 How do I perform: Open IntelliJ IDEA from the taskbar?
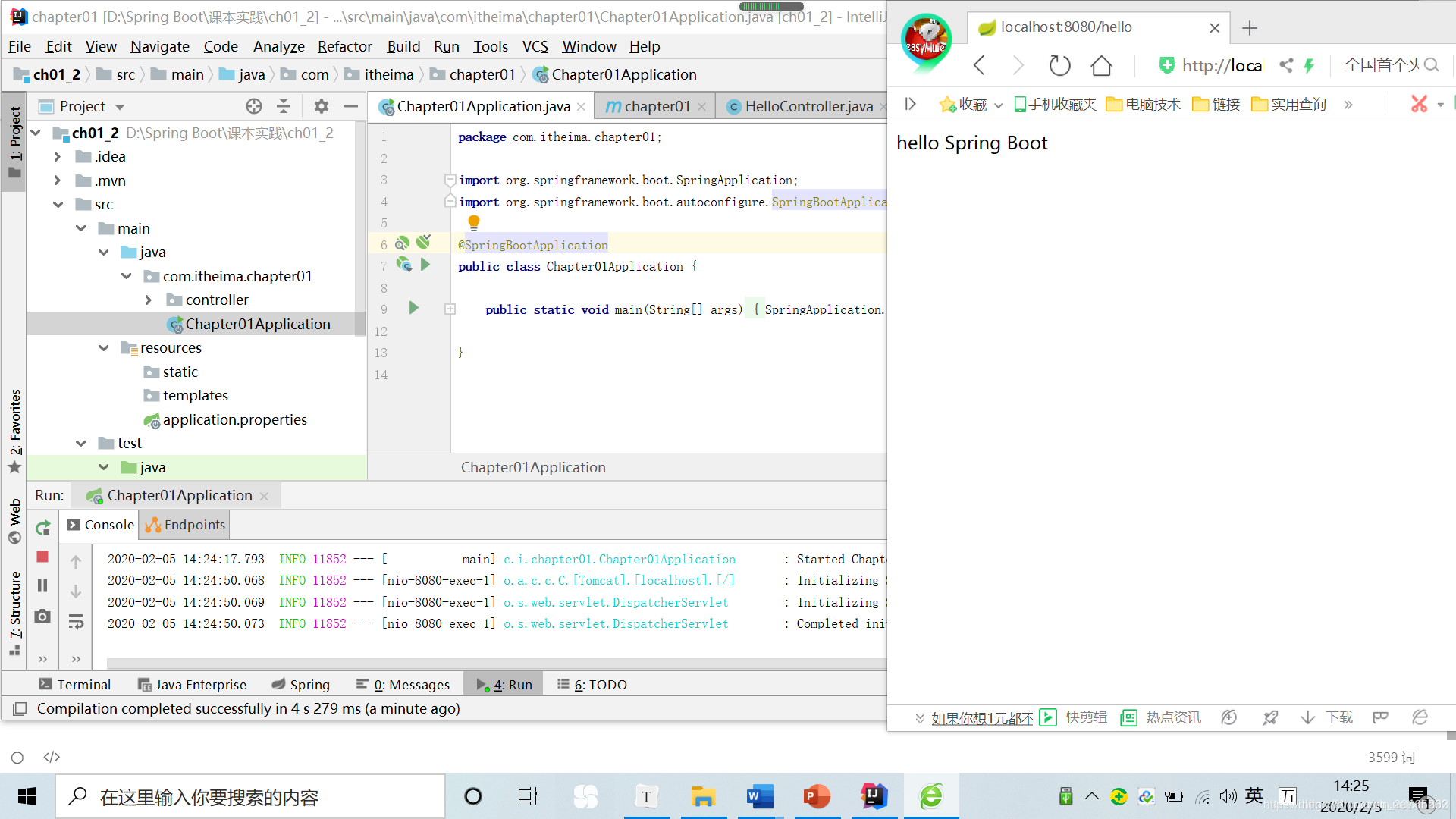click(874, 796)
